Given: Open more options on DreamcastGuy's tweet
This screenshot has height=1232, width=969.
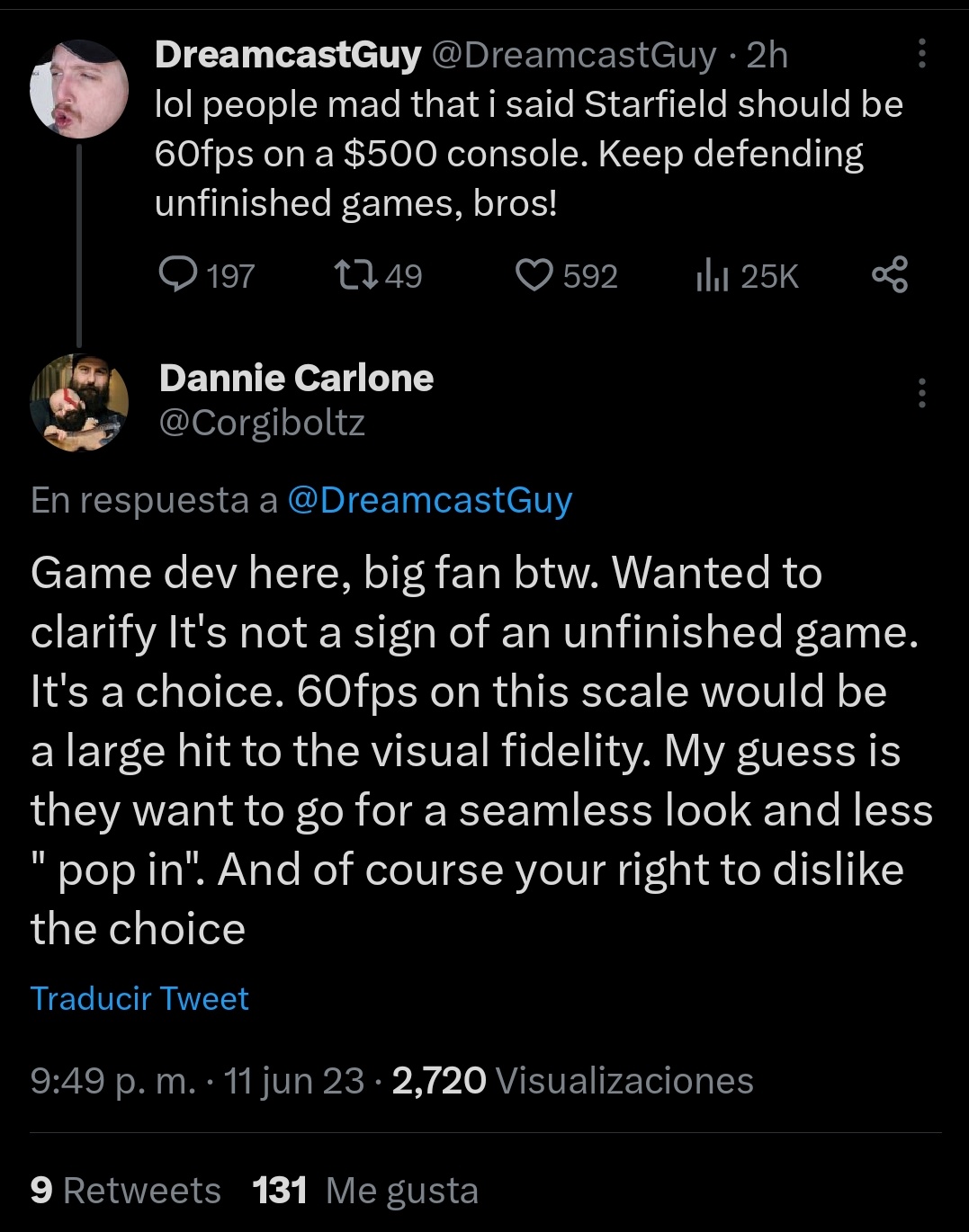Looking at the screenshot, I should 921,54.
